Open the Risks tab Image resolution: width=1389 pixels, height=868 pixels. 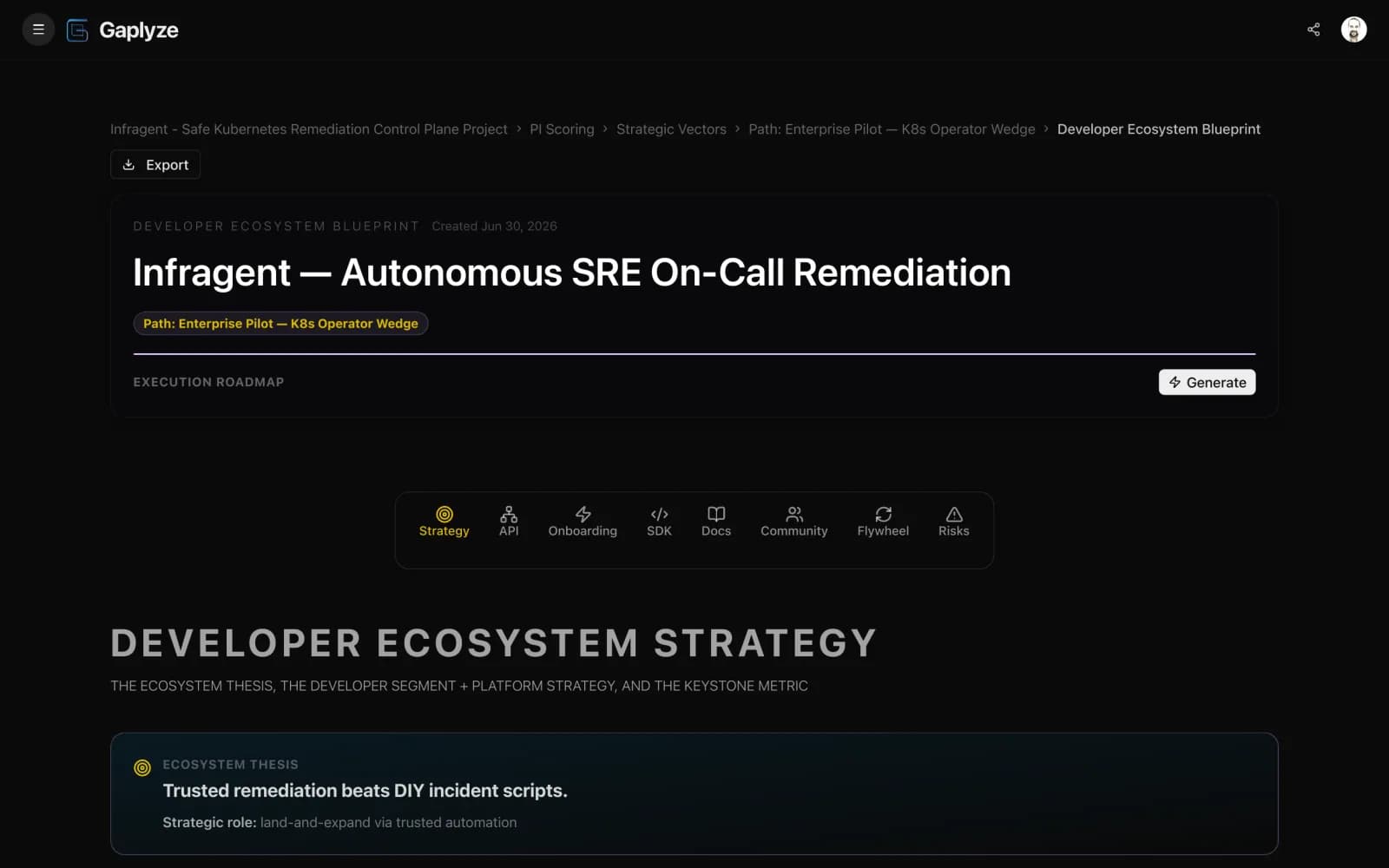tap(953, 522)
